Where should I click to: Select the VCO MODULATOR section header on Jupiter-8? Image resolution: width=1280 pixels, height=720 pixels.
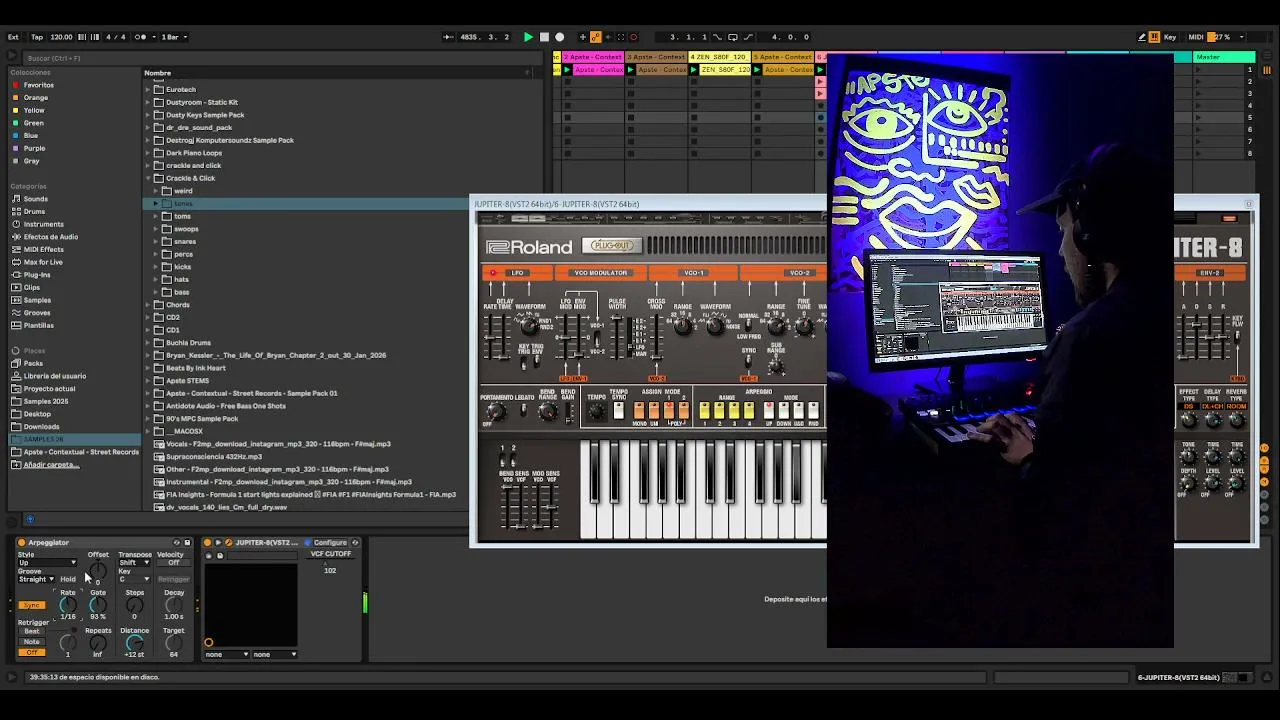click(x=600, y=273)
